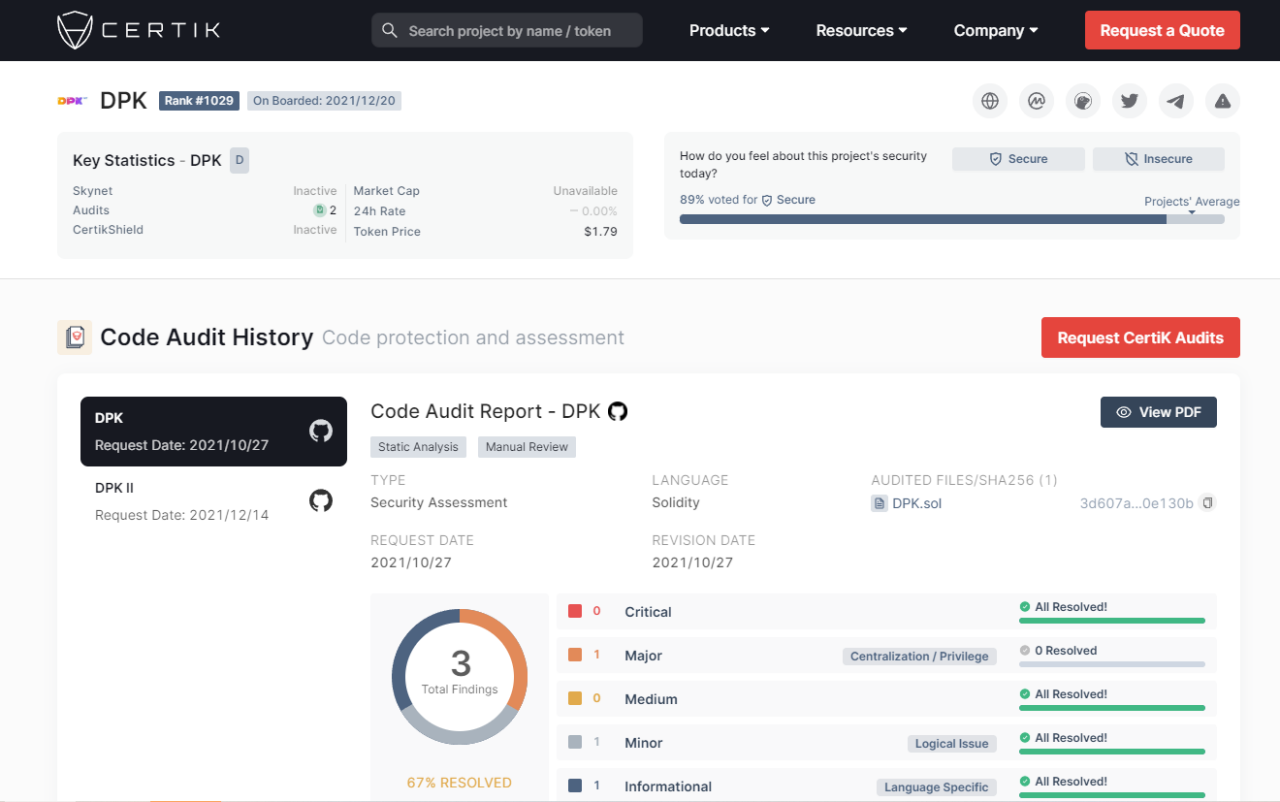Click the magnifier icon in the search box
Screen dimensions: 1280x802
[x=390, y=31]
